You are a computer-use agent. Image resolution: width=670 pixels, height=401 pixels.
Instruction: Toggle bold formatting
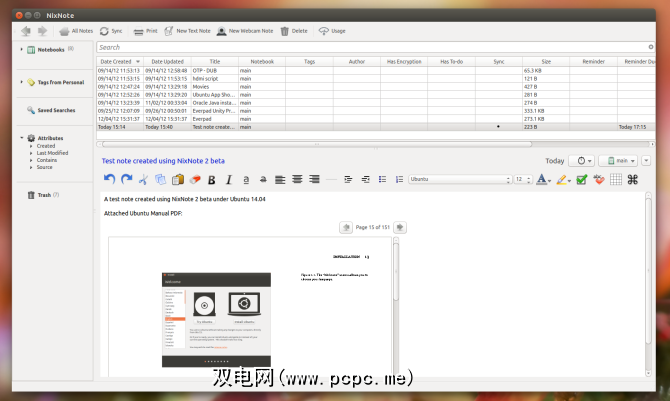point(212,179)
